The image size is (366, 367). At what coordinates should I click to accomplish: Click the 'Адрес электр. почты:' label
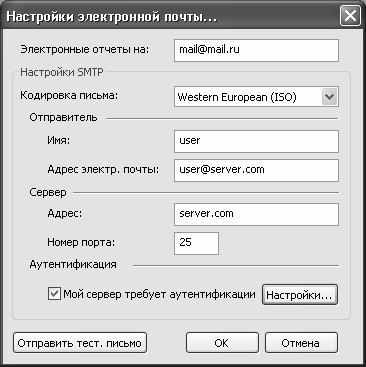tap(103, 170)
